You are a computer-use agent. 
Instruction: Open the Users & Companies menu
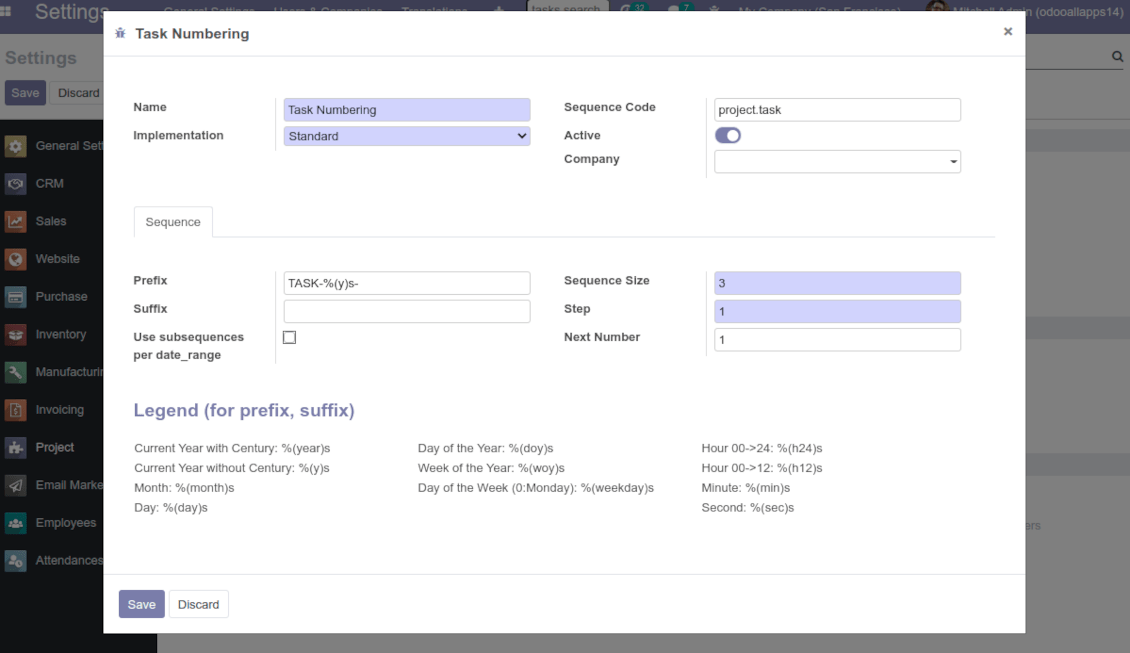pos(328,11)
